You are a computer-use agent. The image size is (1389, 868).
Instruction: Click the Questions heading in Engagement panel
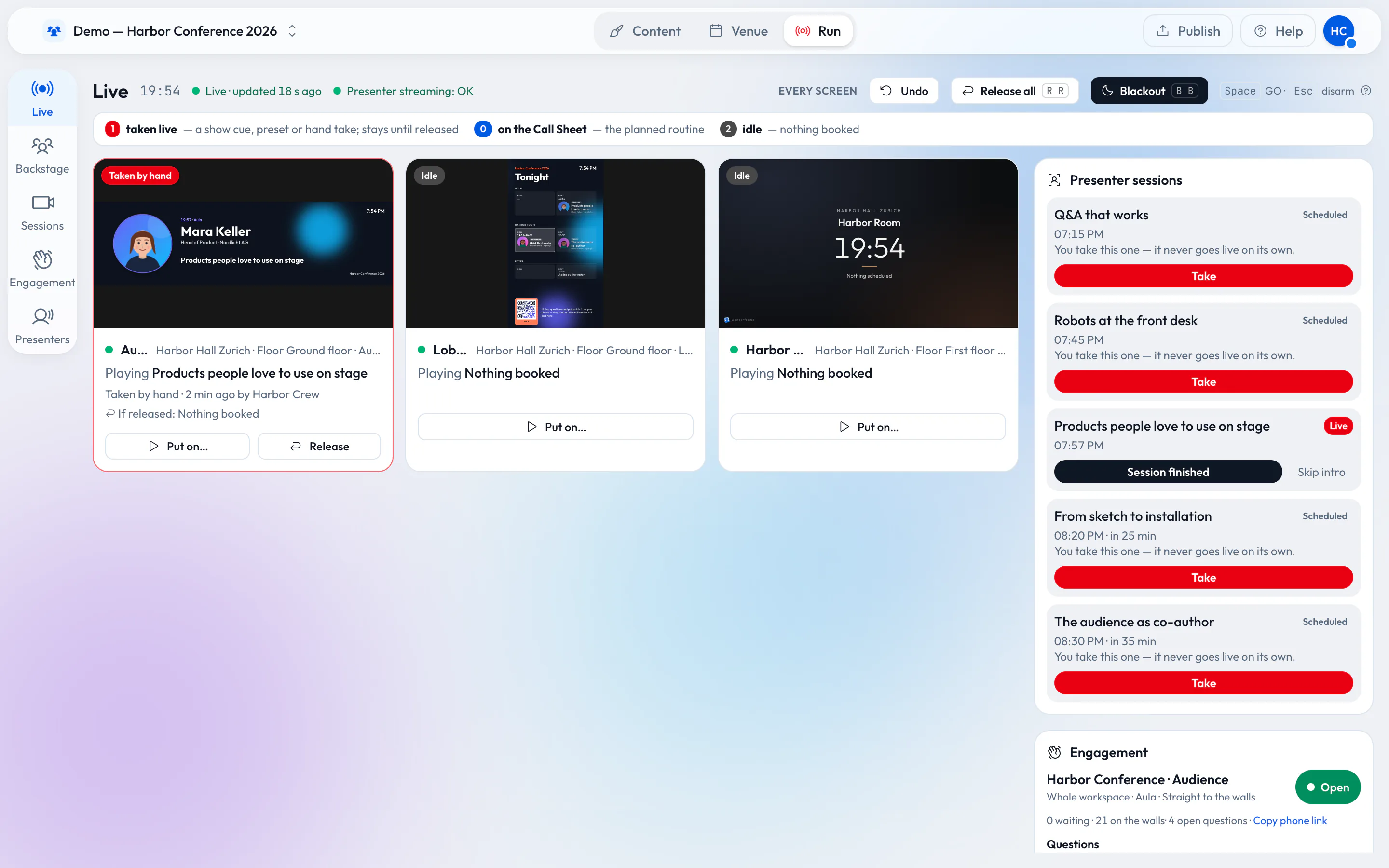pos(1072,844)
